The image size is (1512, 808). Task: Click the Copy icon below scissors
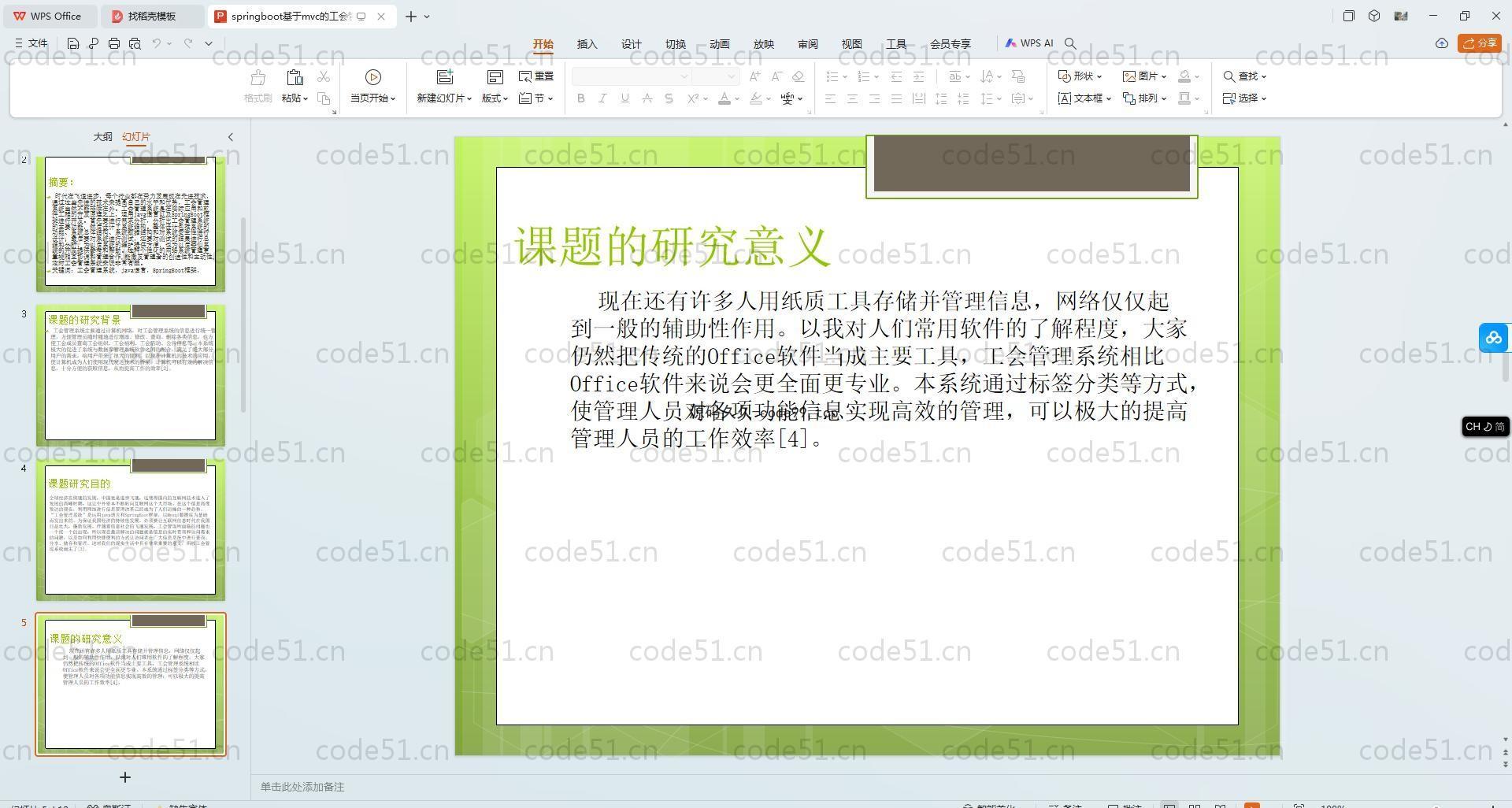pos(324,98)
